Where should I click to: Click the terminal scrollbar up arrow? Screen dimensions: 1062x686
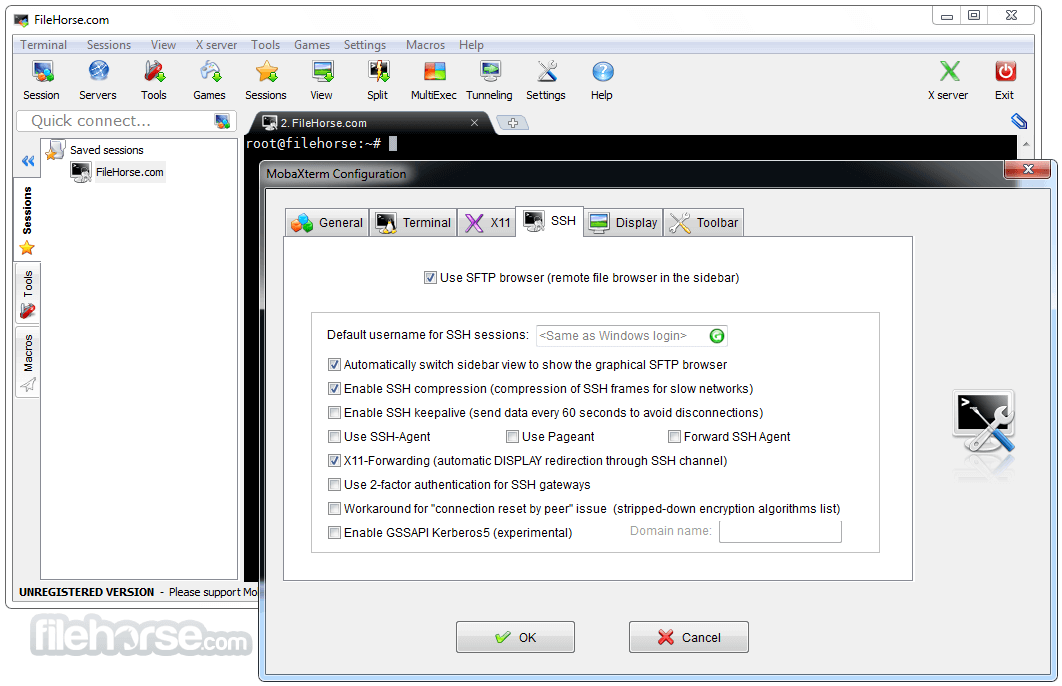pyautogui.click(x=1025, y=144)
